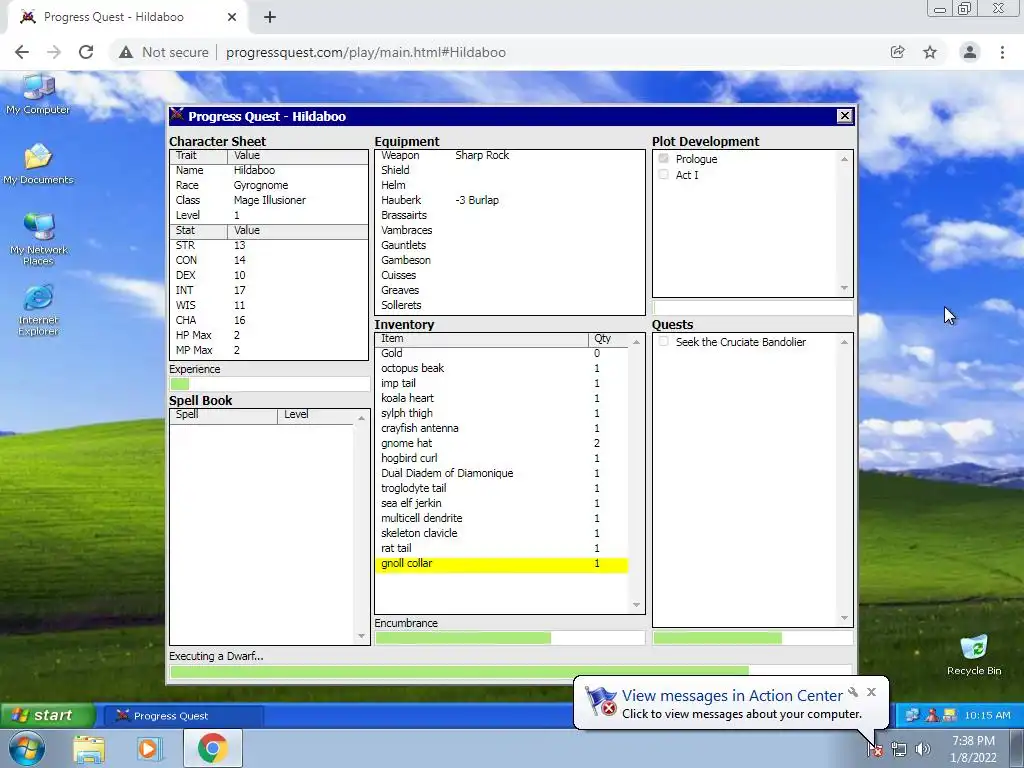Open Chrome three-dot menu
The height and width of the screenshot is (768, 1024).
(x=1002, y=52)
